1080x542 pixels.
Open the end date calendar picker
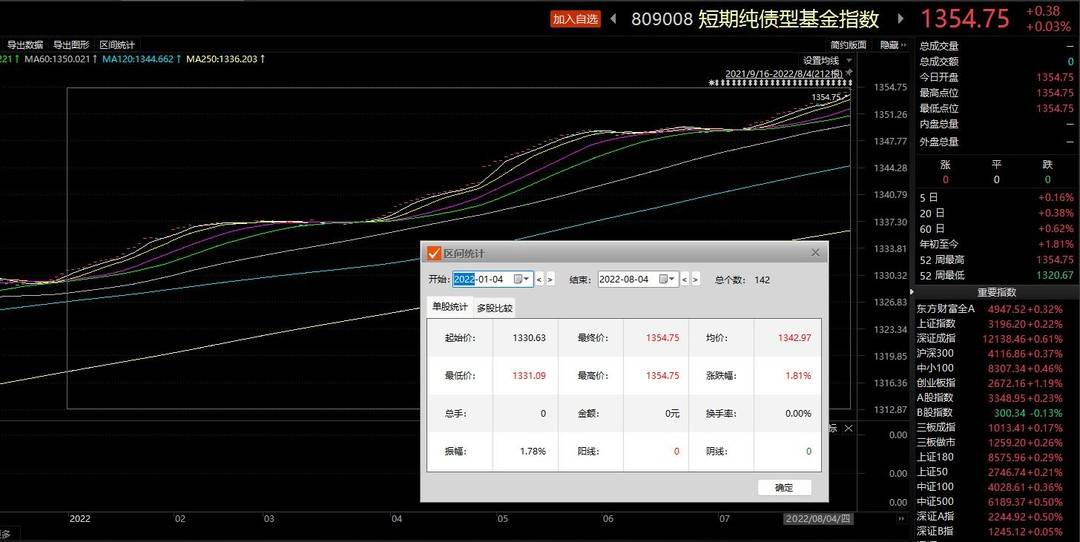pyautogui.click(x=666, y=280)
